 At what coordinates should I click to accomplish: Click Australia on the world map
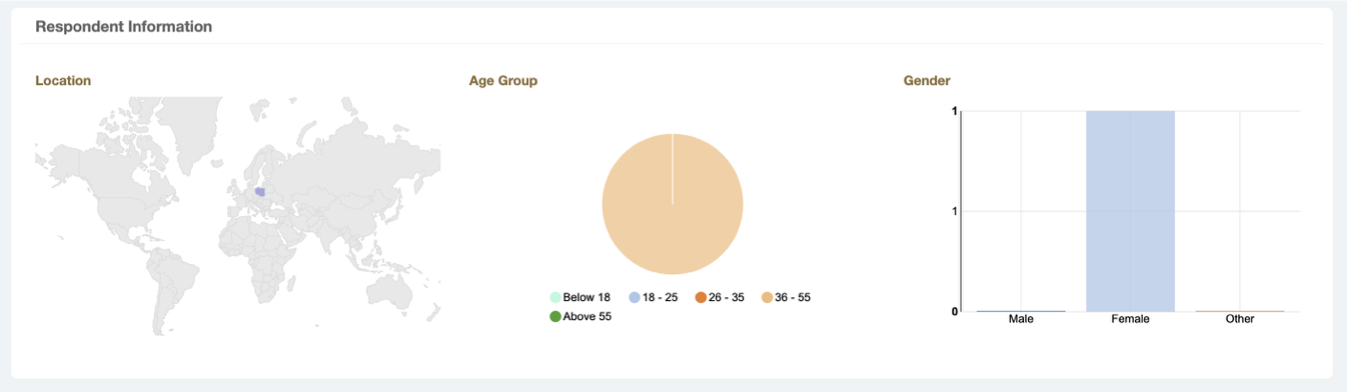point(391,288)
